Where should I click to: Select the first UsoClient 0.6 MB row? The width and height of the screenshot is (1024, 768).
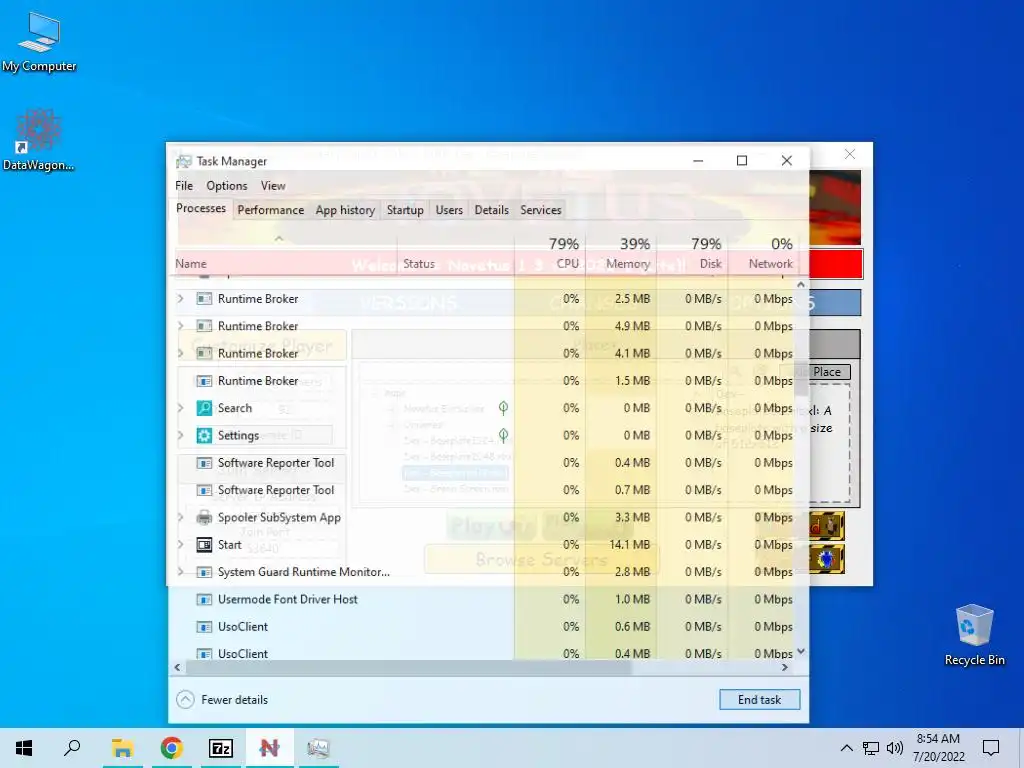click(x=485, y=627)
